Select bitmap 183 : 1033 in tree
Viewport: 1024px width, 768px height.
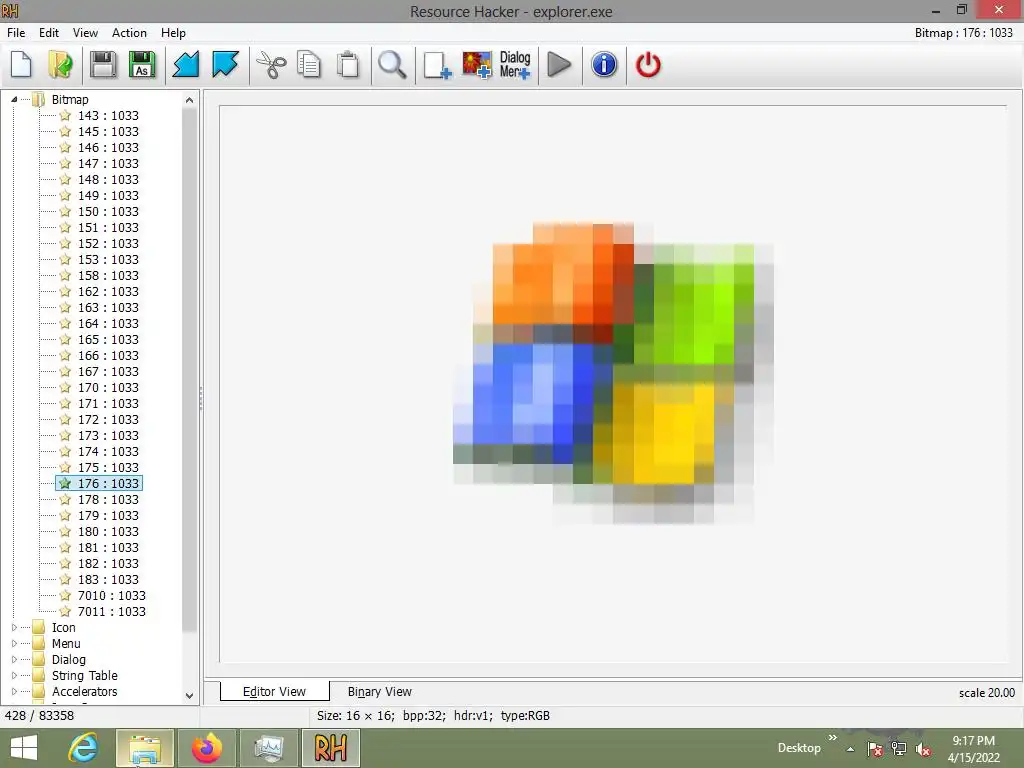(108, 579)
